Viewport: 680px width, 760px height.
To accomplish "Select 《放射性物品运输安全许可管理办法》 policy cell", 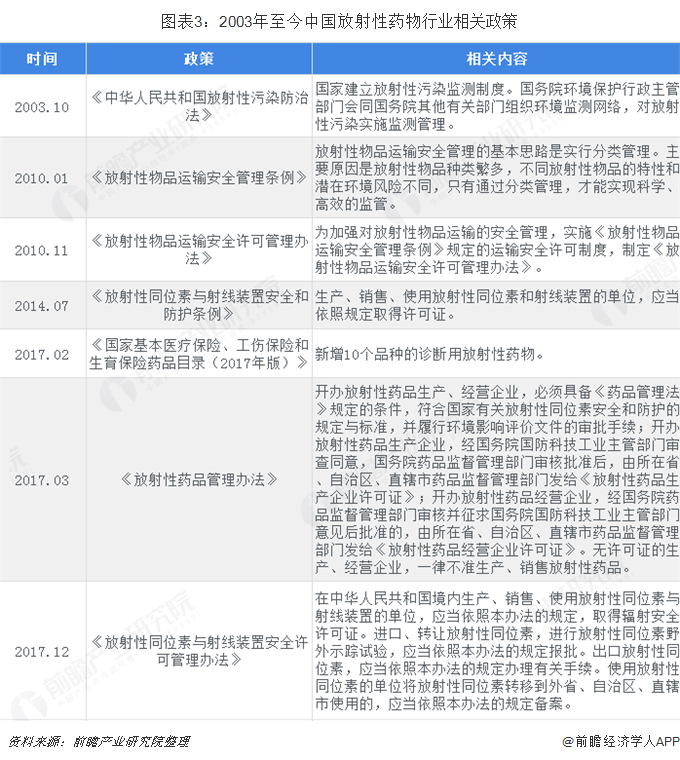I will click(198, 250).
